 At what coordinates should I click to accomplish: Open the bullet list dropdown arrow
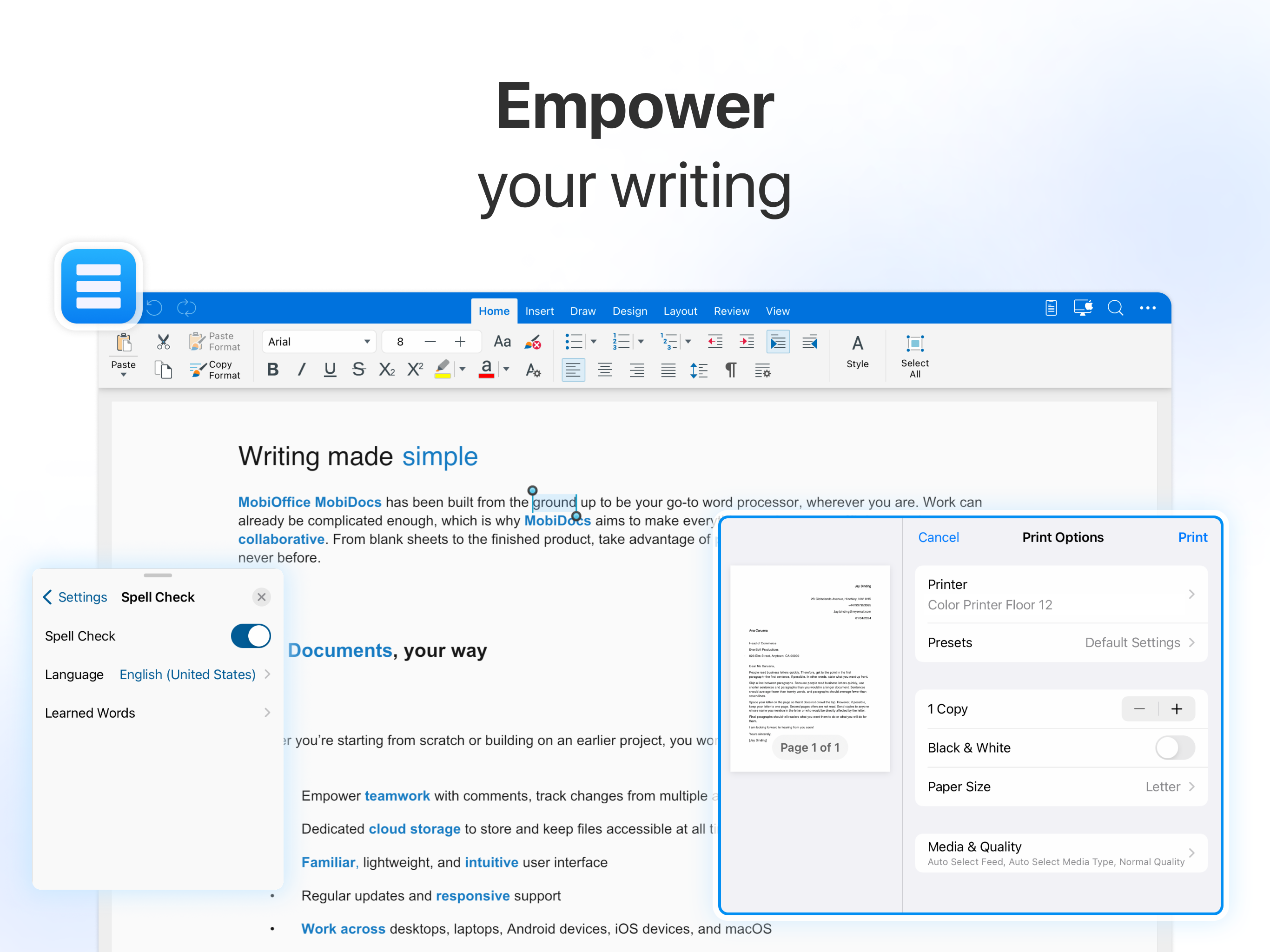[594, 342]
